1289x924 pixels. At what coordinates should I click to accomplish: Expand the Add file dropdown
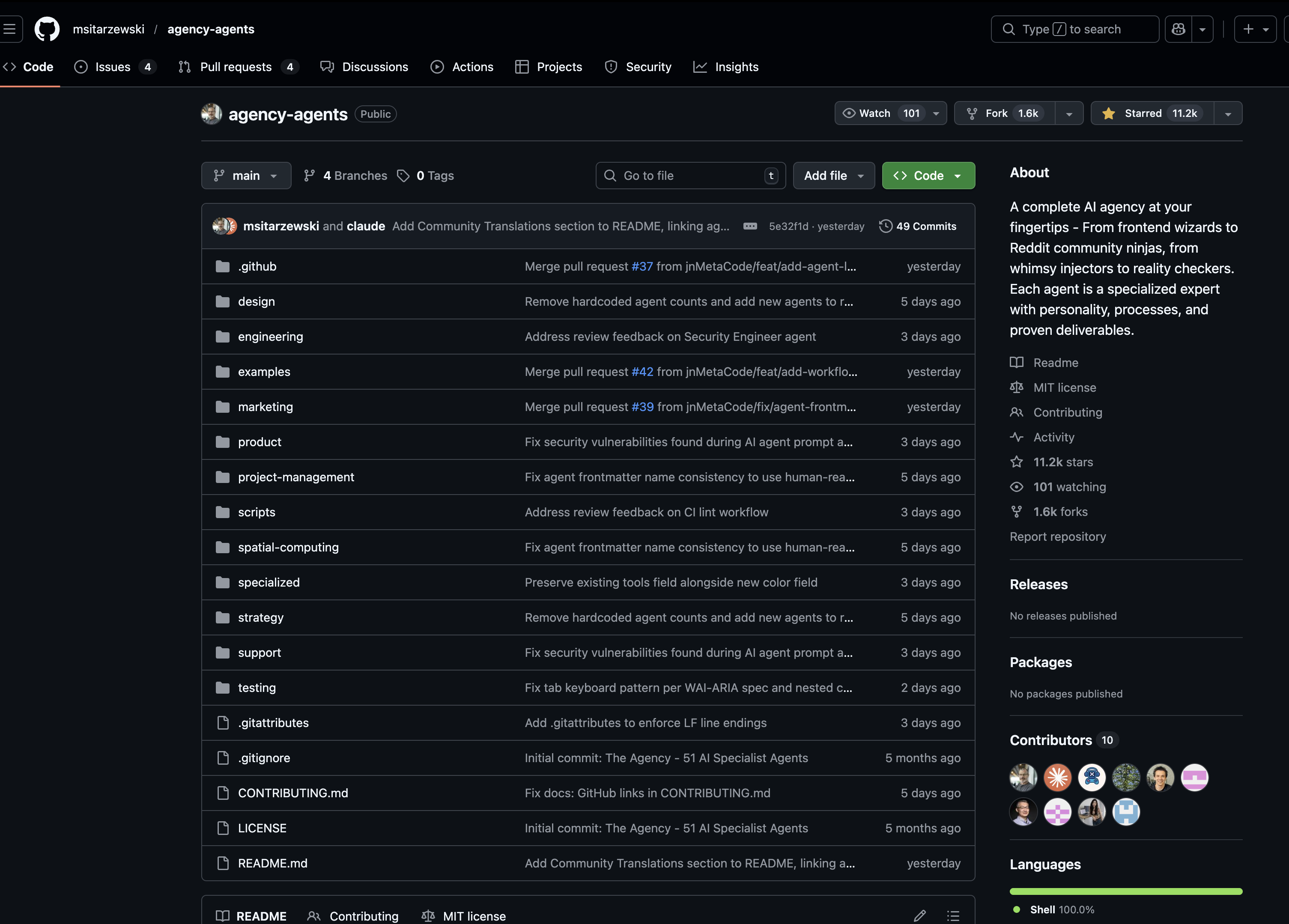[833, 176]
